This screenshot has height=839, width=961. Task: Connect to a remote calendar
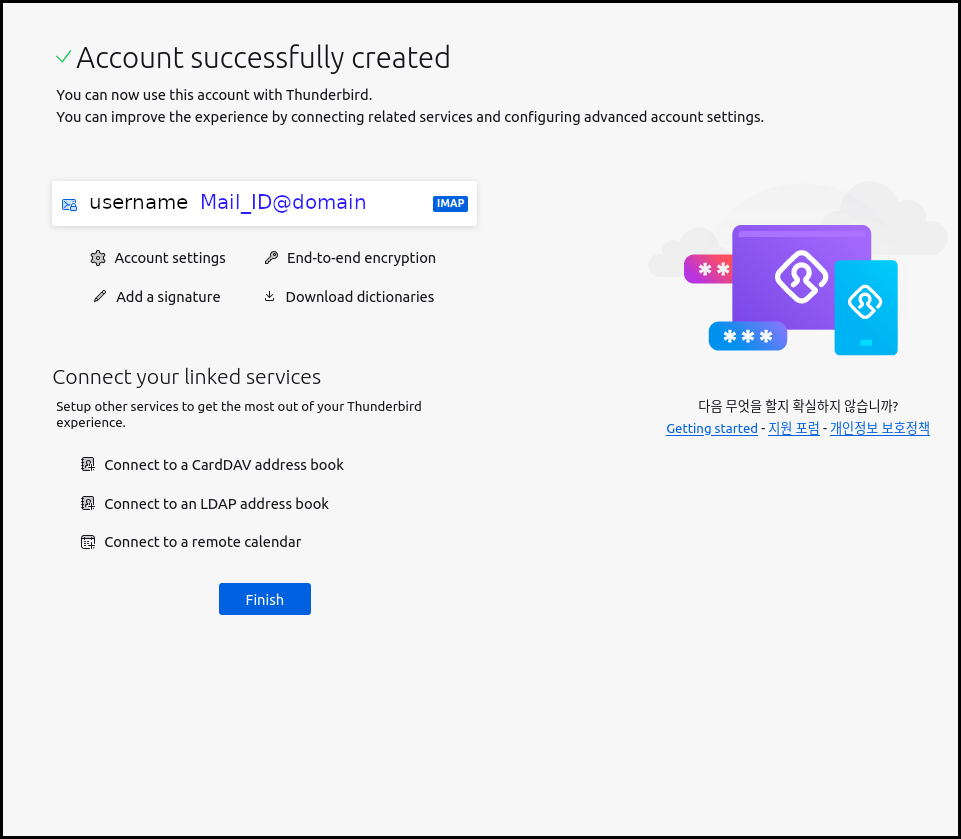(191, 542)
